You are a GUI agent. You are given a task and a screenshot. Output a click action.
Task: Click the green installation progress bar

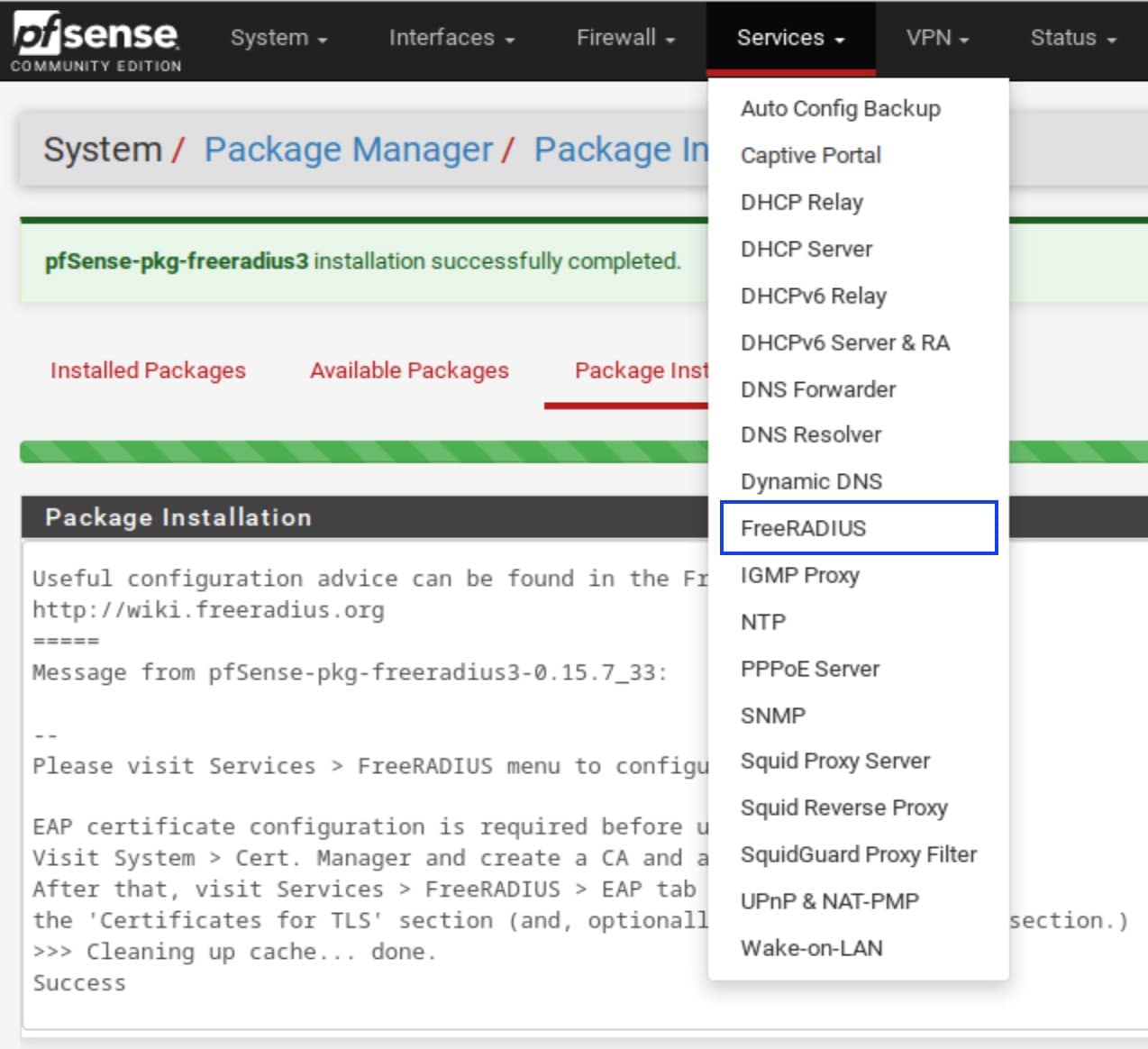(364, 452)
